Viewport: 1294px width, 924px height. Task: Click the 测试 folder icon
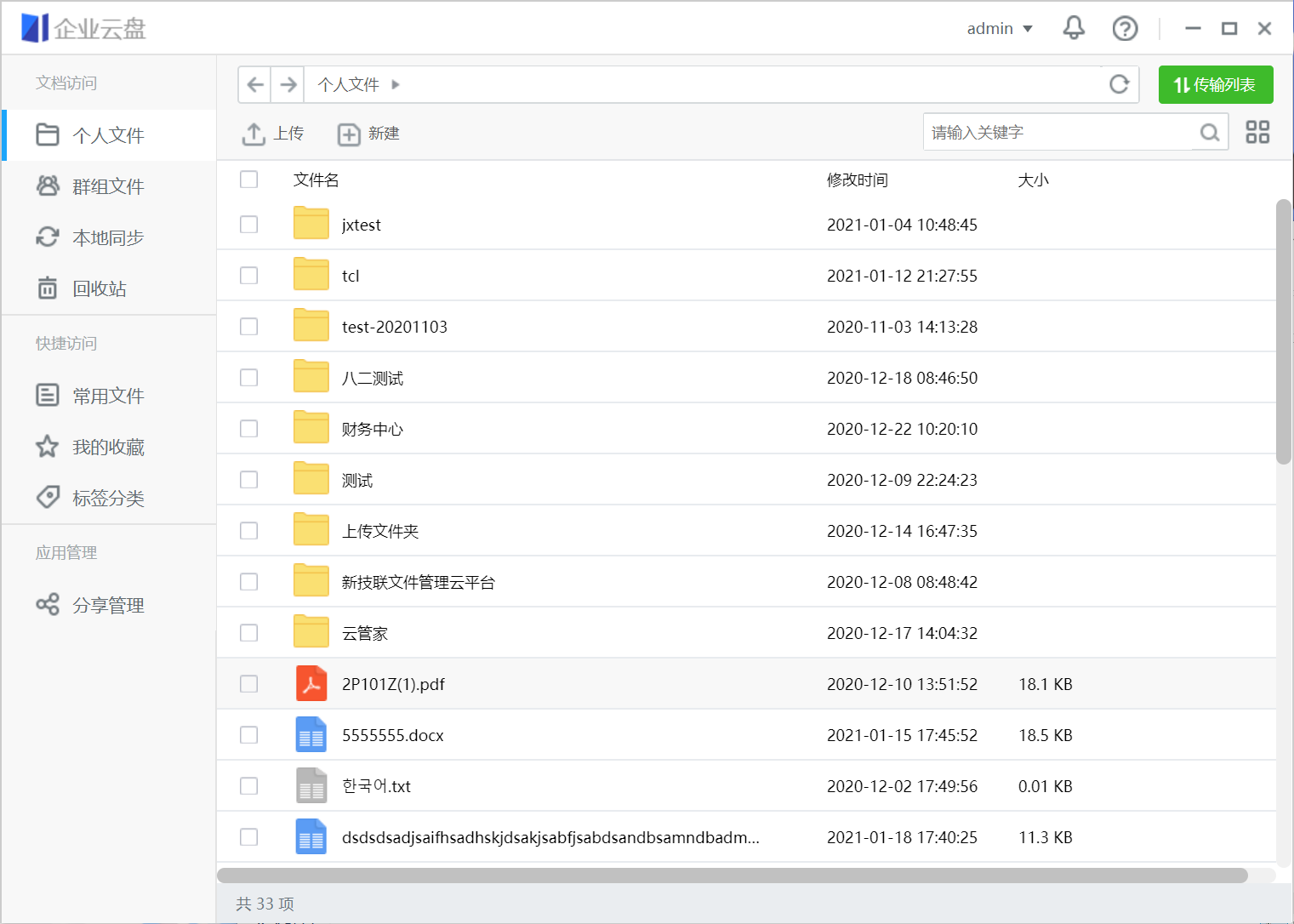311,478
